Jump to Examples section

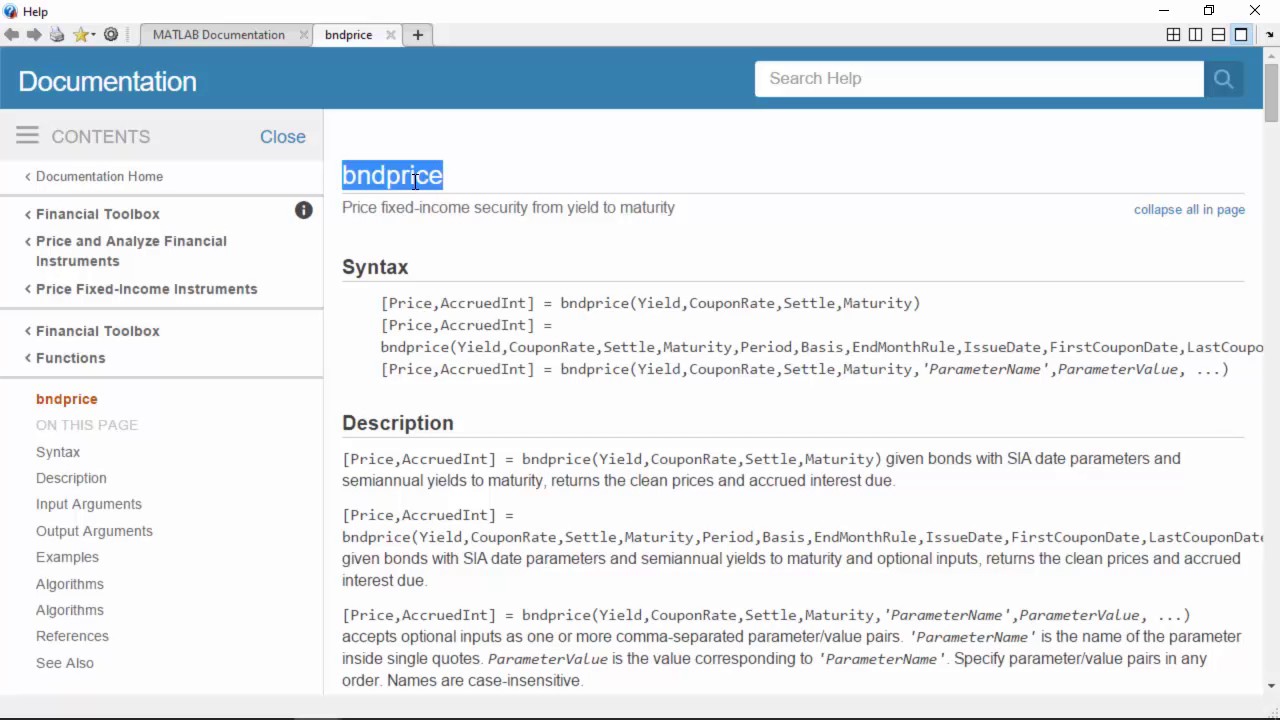click(67, 557)
